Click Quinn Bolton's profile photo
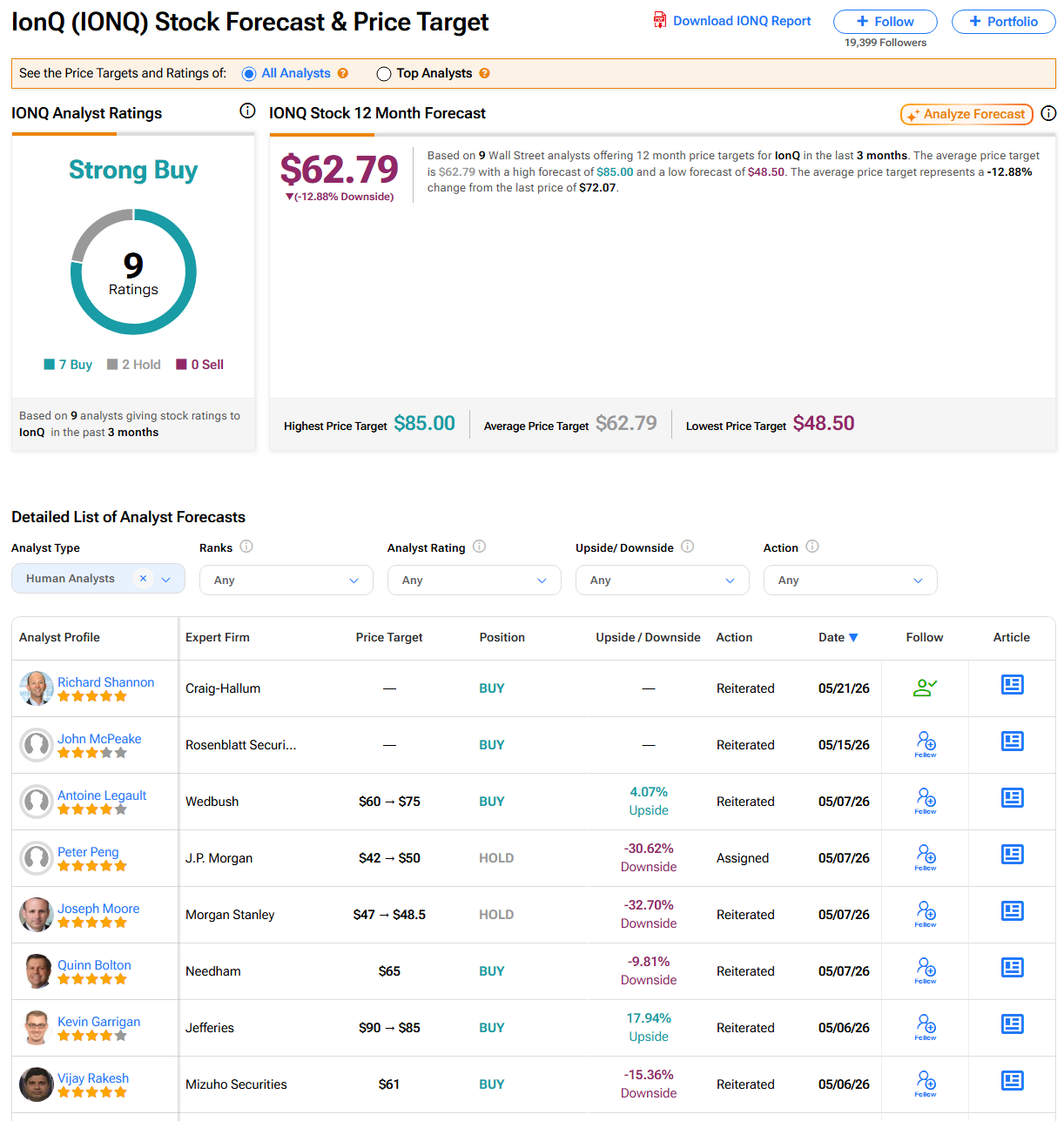The width and height of the screenshot is (1064, 1121). pyautogui.click(x=37, y=971)
